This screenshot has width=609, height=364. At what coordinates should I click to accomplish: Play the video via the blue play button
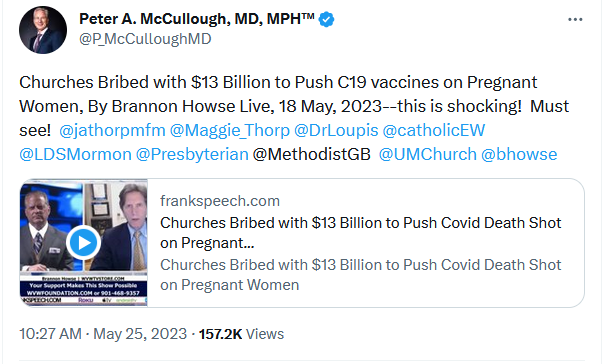coord(84,242)
